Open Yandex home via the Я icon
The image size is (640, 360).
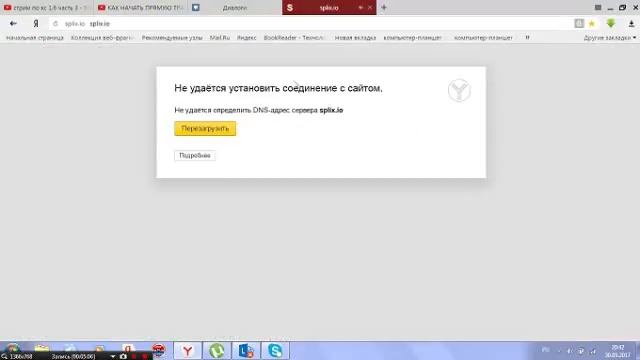click(x=36, y=24)
